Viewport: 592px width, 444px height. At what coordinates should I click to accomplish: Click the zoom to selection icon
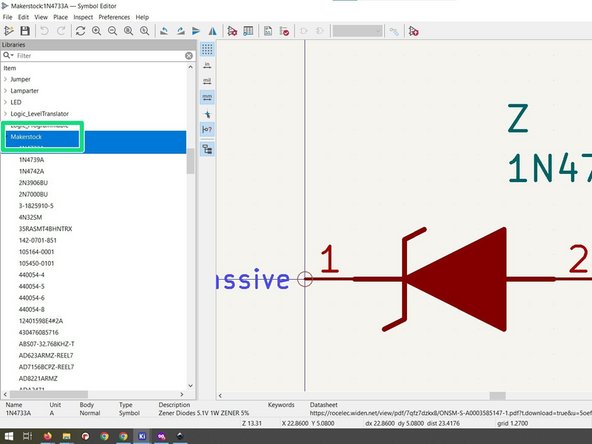[x=144, y=31]
